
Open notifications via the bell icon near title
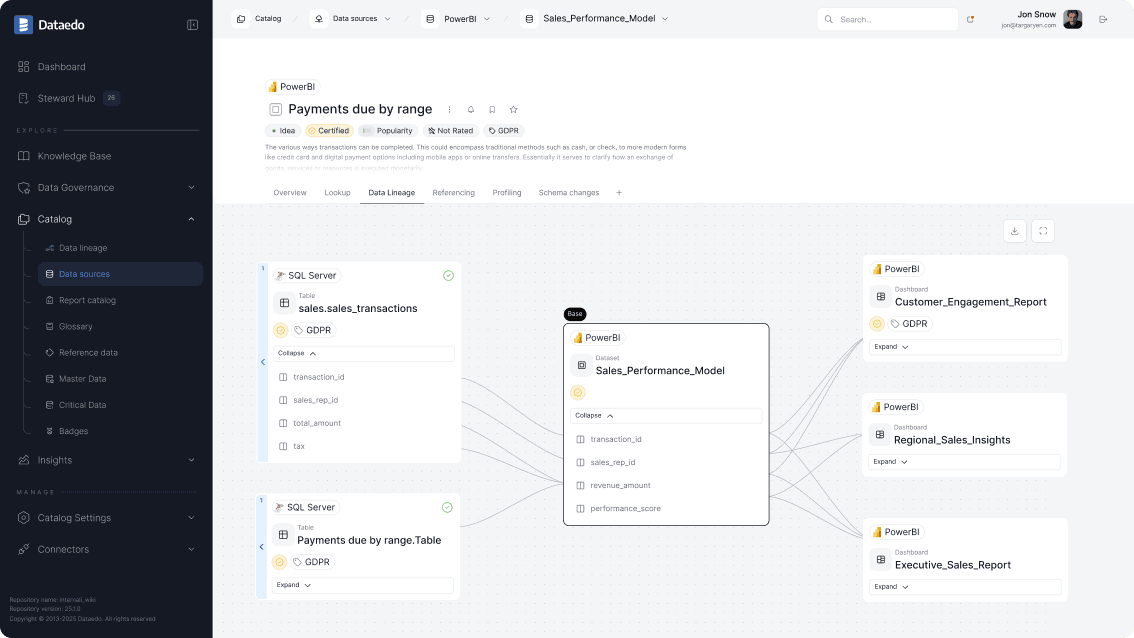[470, 109]
